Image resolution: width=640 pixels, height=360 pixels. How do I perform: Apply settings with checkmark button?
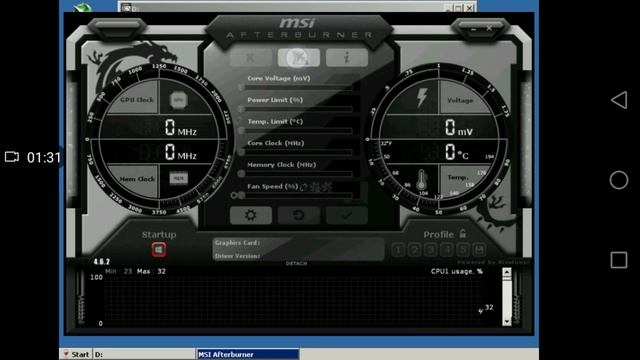(347, 215)
